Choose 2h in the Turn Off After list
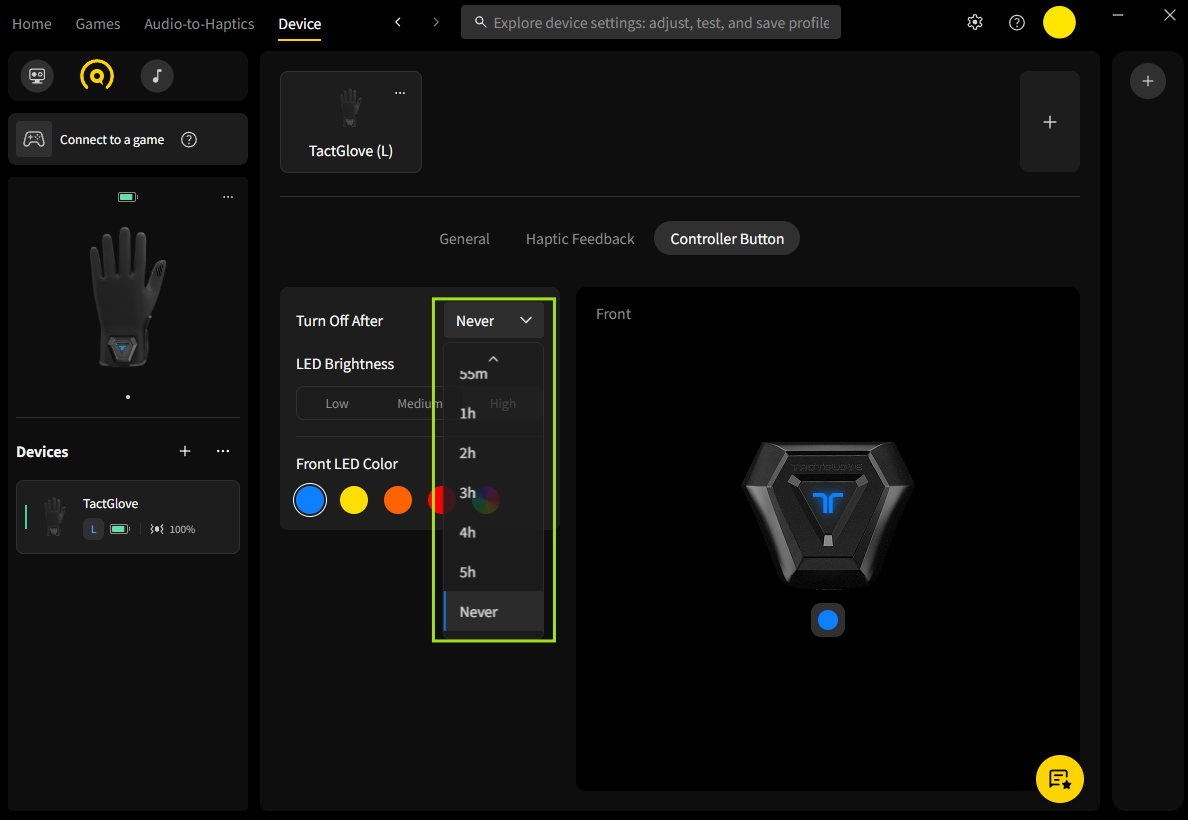Image resolution: width=1188 pixels, height=820 pixels. click(x=493, y=452)
